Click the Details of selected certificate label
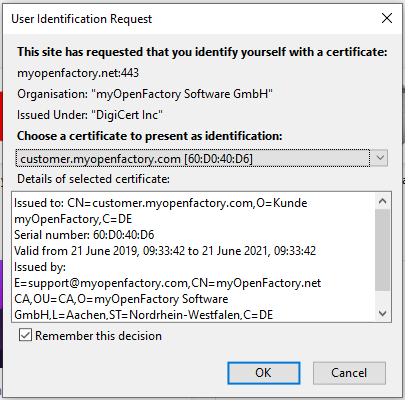Image resolution: width=405 pixels, height=400 pixels. coord(93,179)
